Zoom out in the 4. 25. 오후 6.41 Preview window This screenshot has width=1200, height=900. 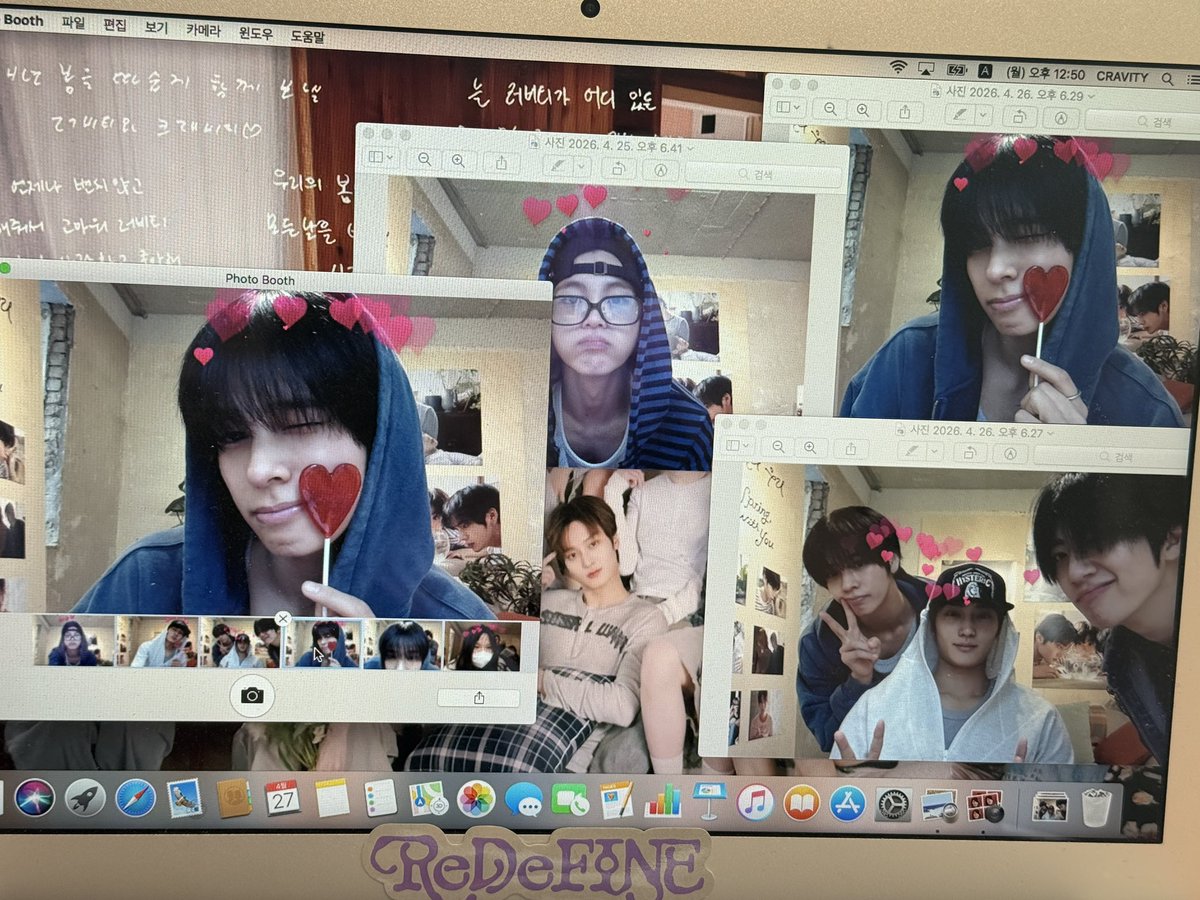click(x=424, y=159)
